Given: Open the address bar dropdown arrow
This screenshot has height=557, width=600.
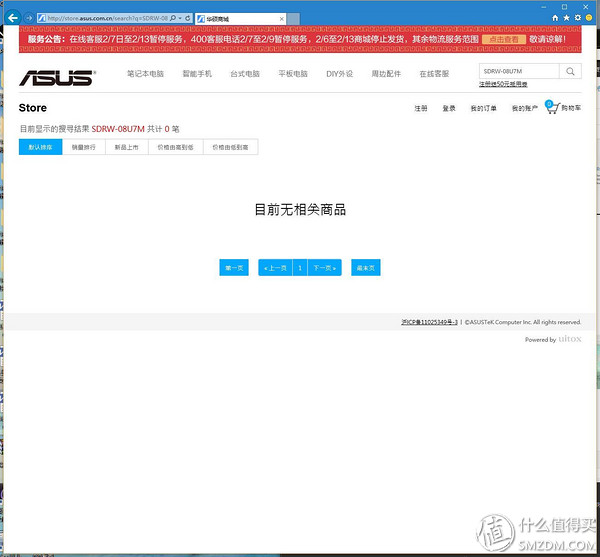Looking at the screenshot, I should (180, 18).
